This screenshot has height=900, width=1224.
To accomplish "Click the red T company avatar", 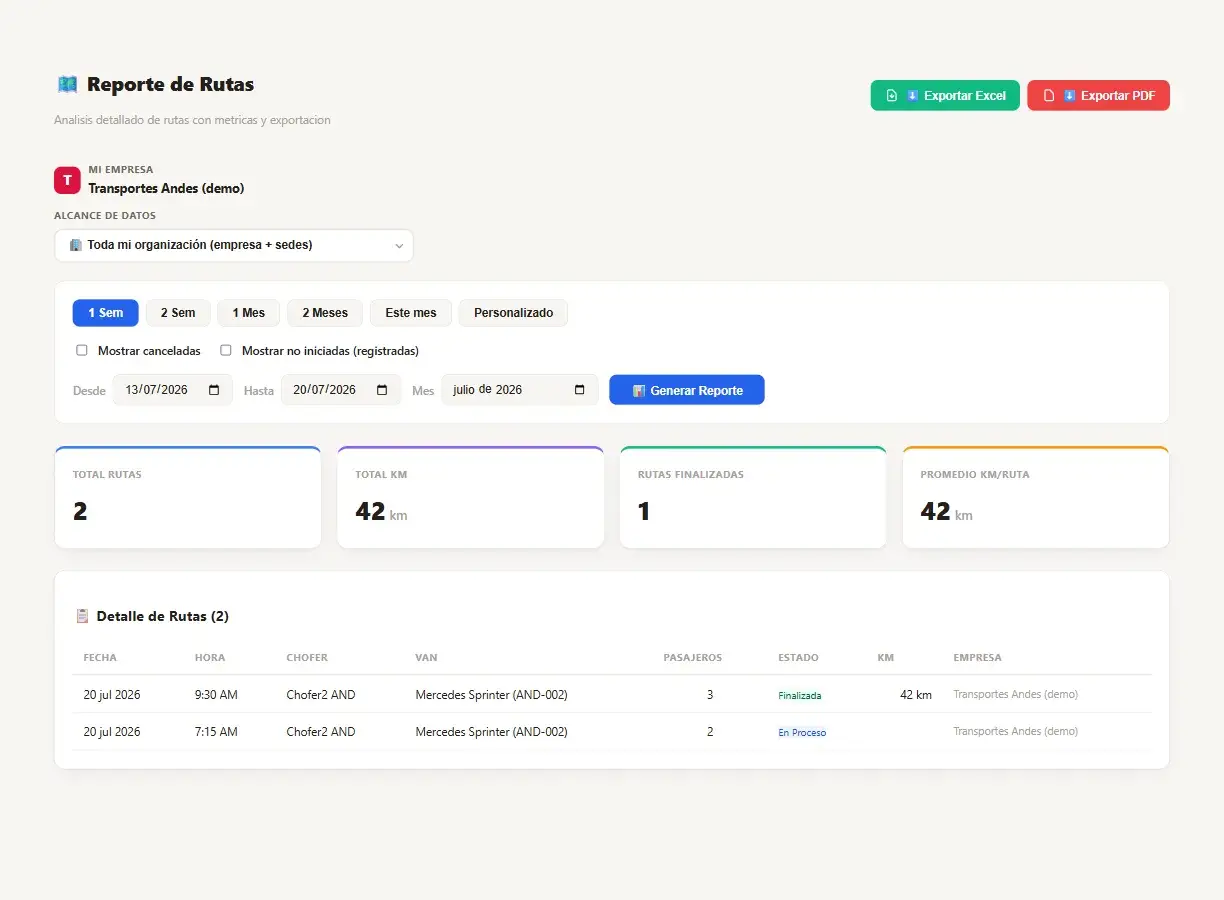I will tap(67, 180).
